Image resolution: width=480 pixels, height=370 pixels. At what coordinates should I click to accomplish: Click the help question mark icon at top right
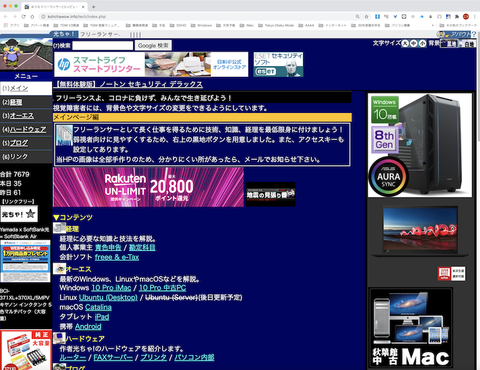pos(474,34)
